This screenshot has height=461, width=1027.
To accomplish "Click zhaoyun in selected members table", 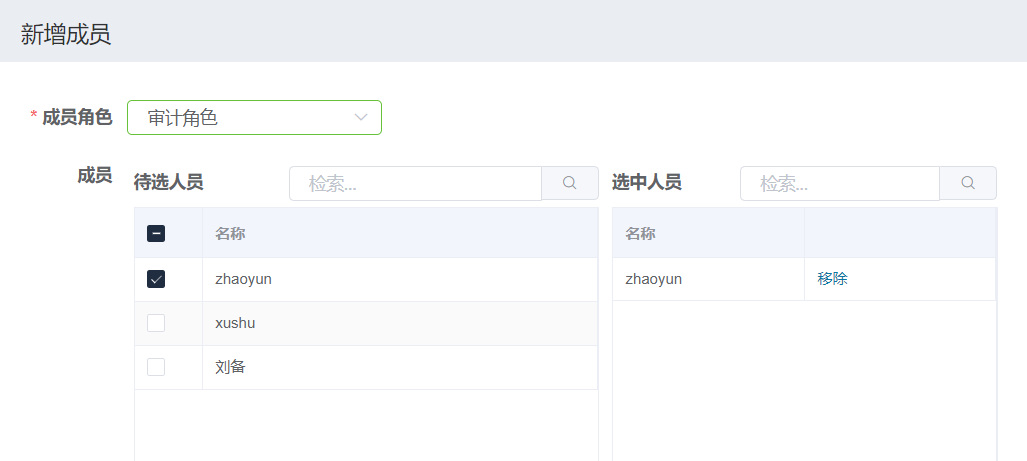I will (x=653, y=279).
